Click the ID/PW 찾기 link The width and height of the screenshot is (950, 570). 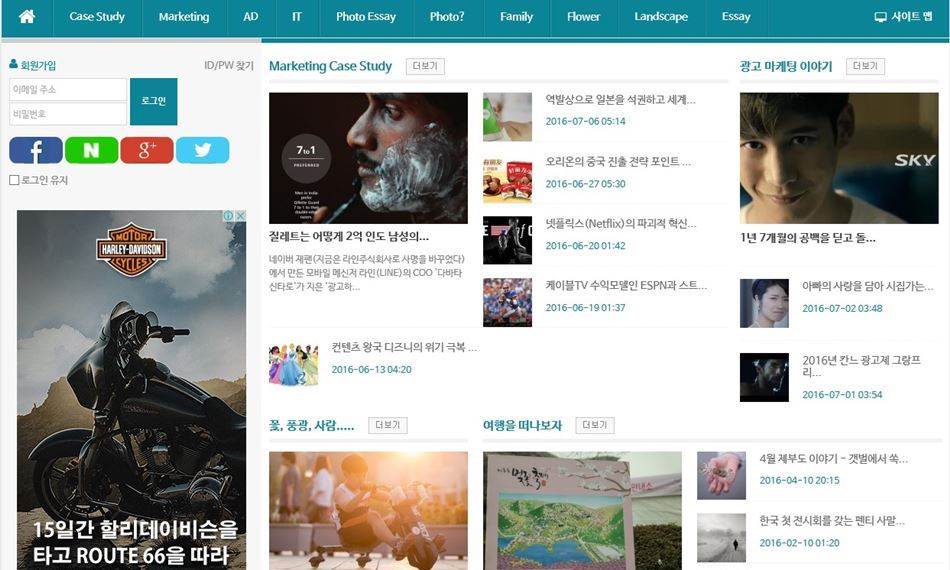228,65
